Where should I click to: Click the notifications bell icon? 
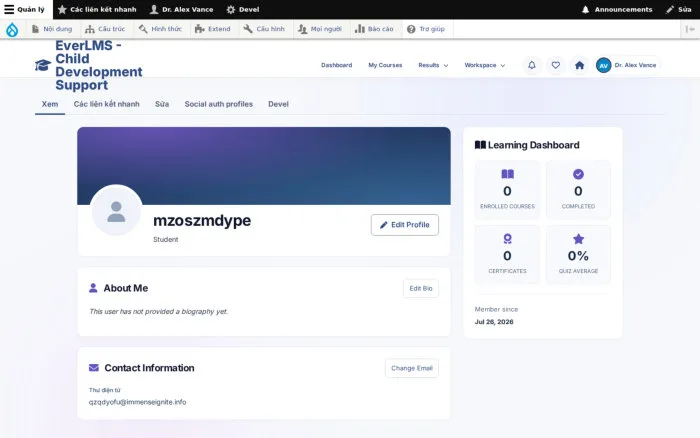click(x=532, y=65)
